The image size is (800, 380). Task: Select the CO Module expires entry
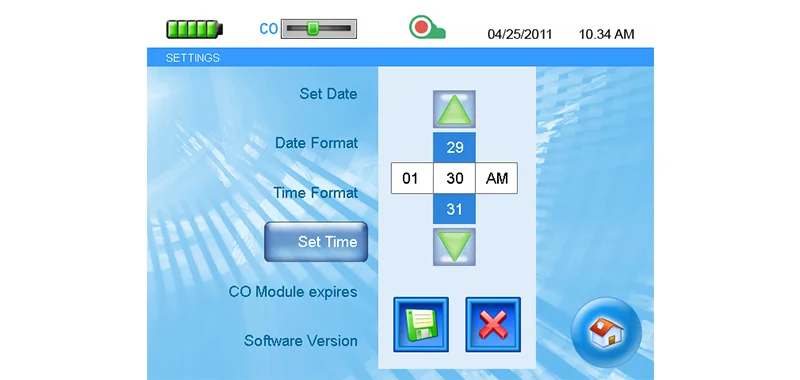(293, 292)
